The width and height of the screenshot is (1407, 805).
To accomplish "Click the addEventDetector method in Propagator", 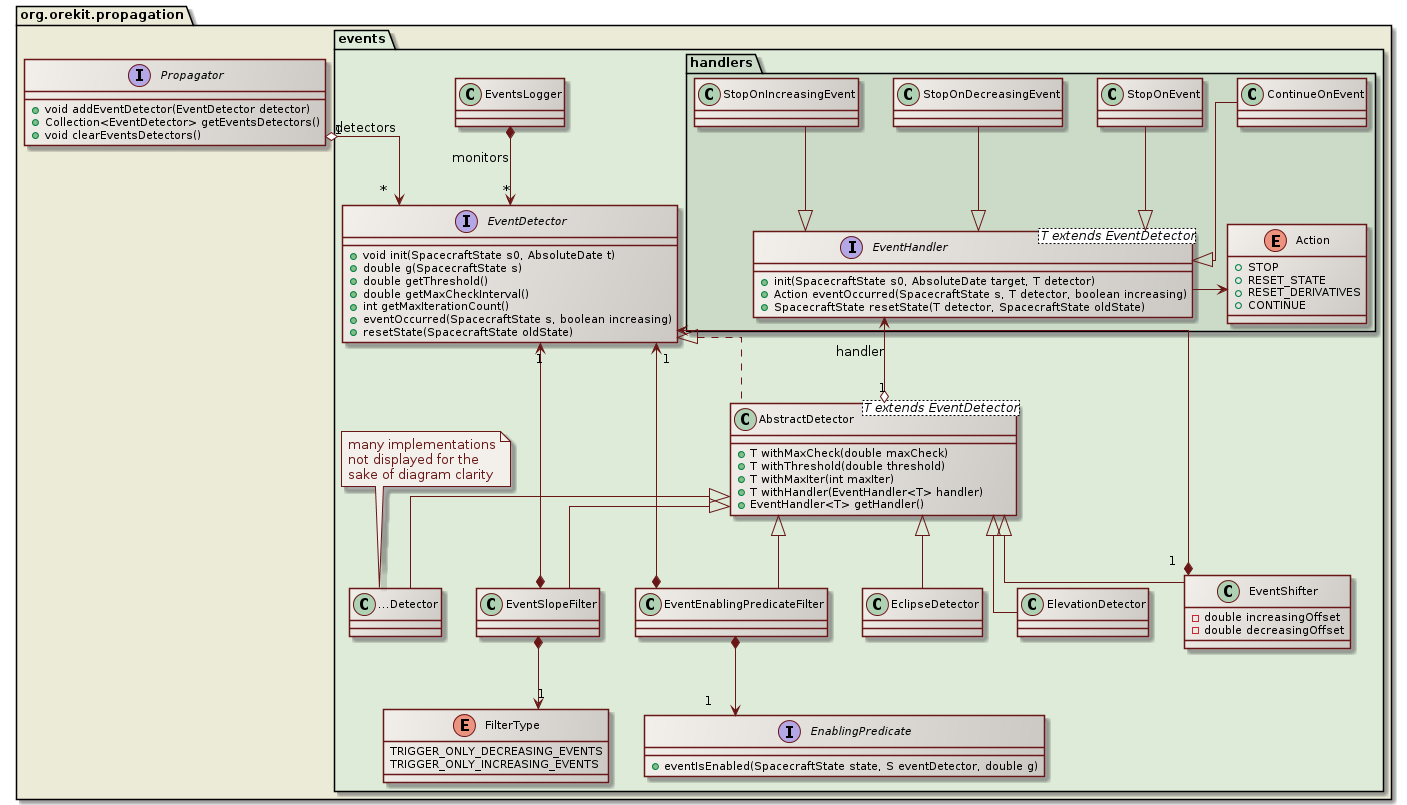I will coord(174,108).
